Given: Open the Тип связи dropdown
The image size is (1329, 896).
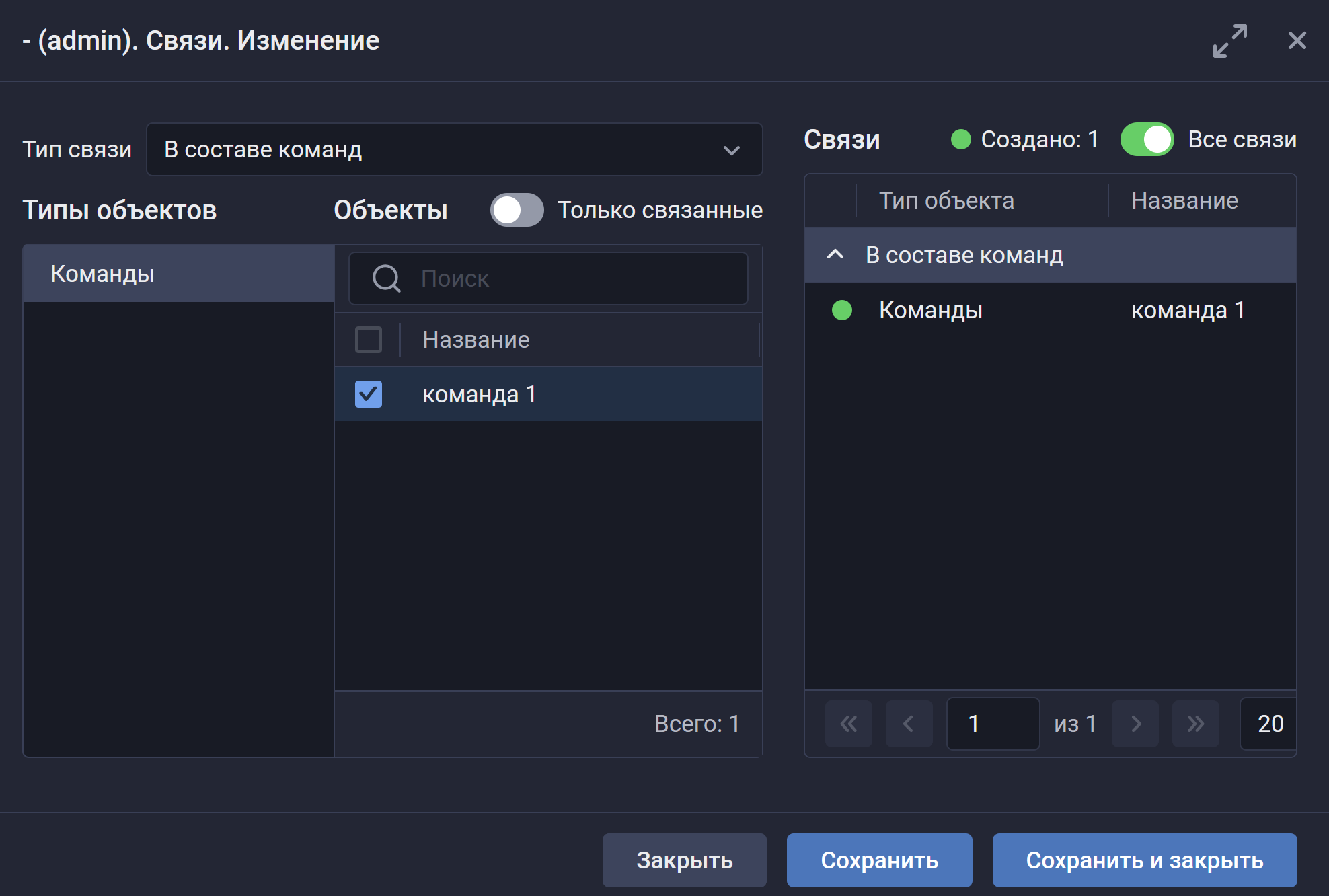Looking at the screenshot, I should coord(455,149).
